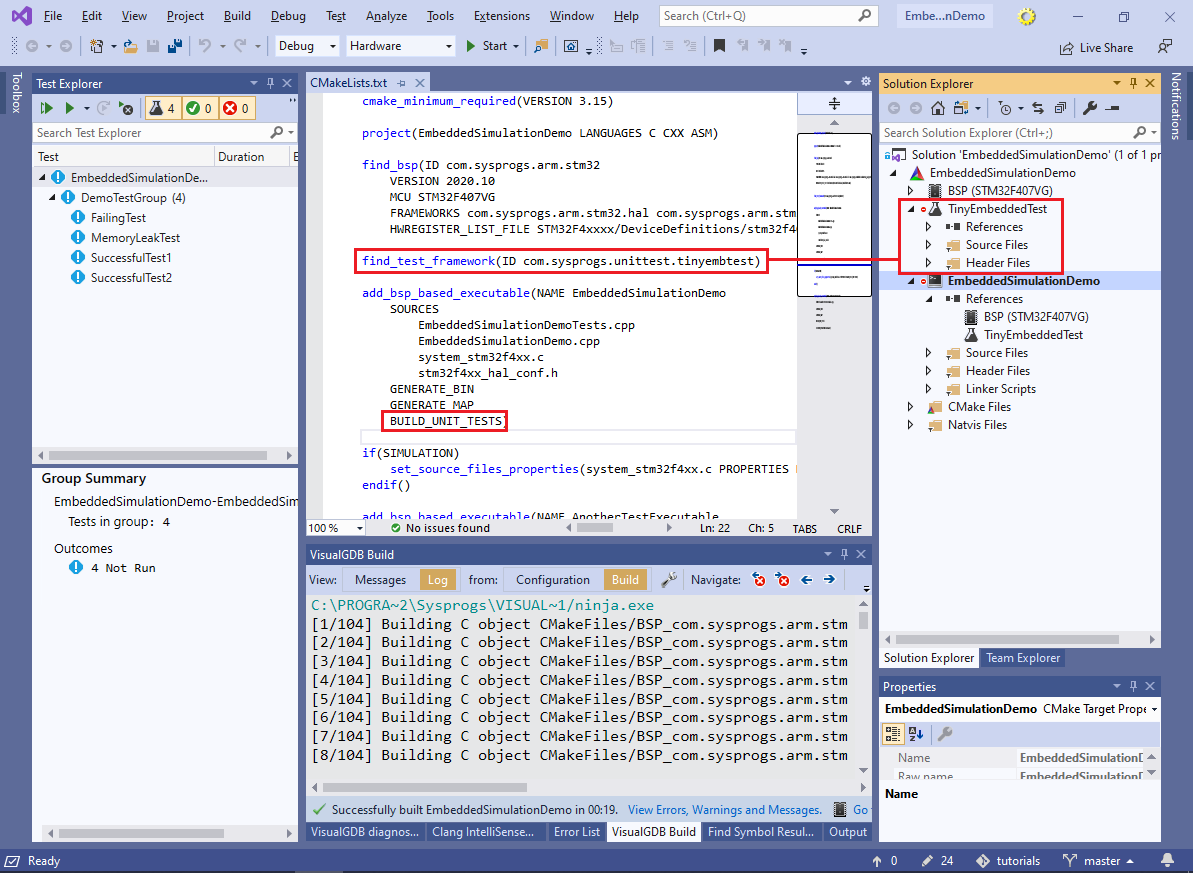Click Home icon in Solution Explorer toolbar
Screen dimensions: 1193x873
[938, 108]
